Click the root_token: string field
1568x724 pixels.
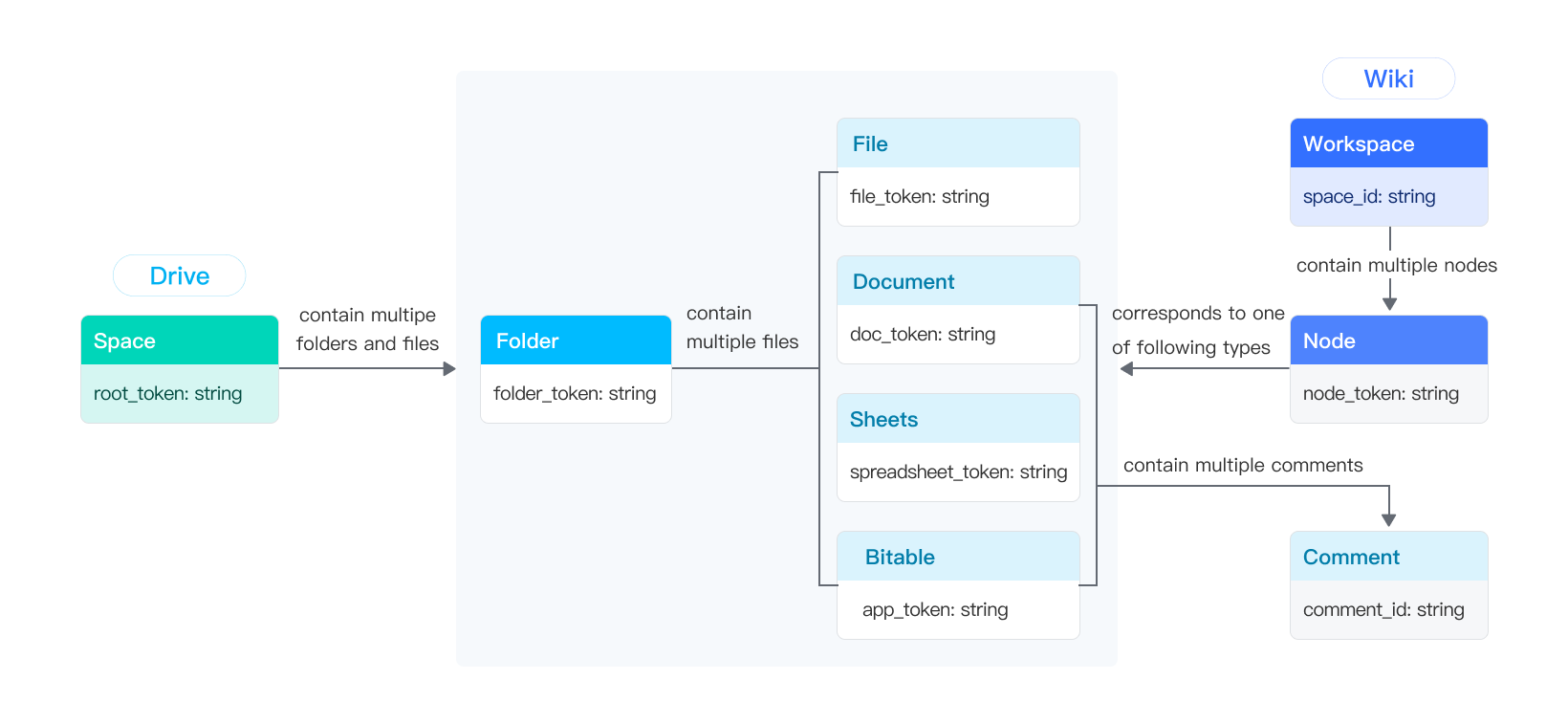click(180, 394)
